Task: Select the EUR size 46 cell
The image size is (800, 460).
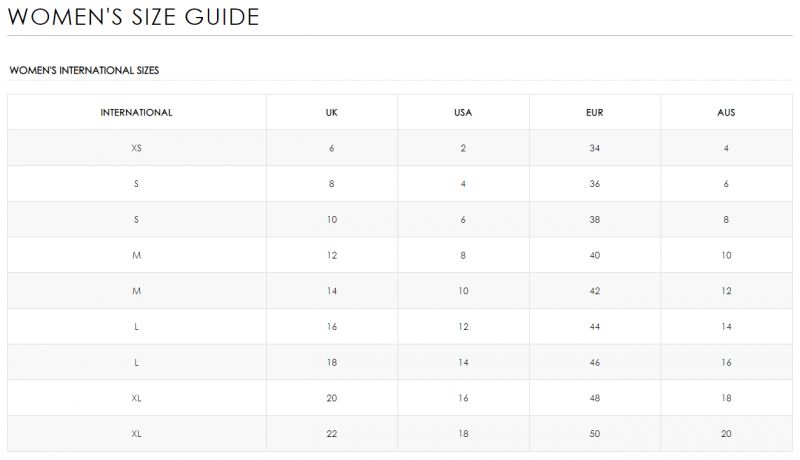Action: (595, 362)
